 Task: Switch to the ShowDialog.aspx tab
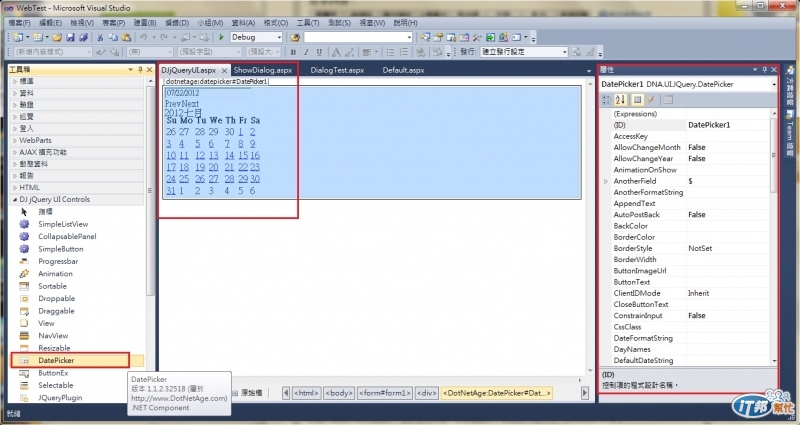(263, 70)
